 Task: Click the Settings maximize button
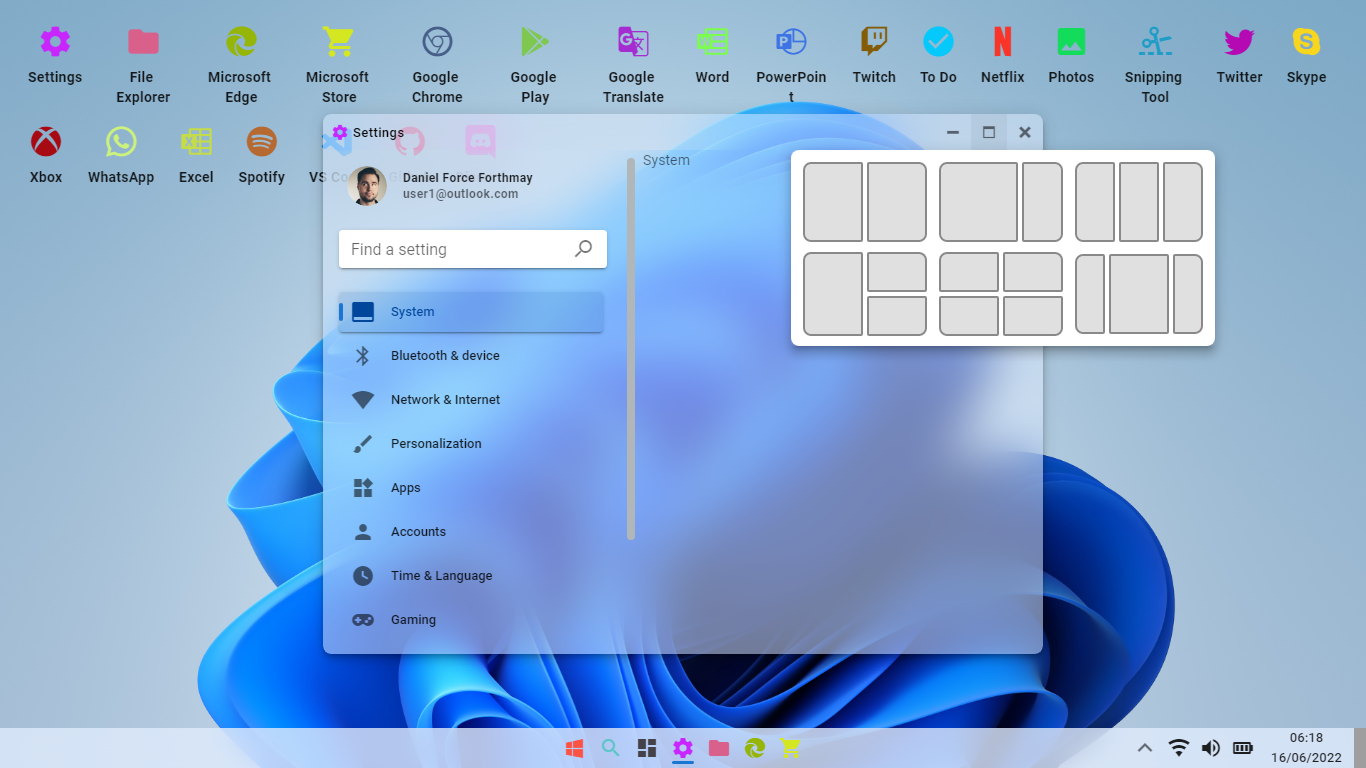pos(989,132)
